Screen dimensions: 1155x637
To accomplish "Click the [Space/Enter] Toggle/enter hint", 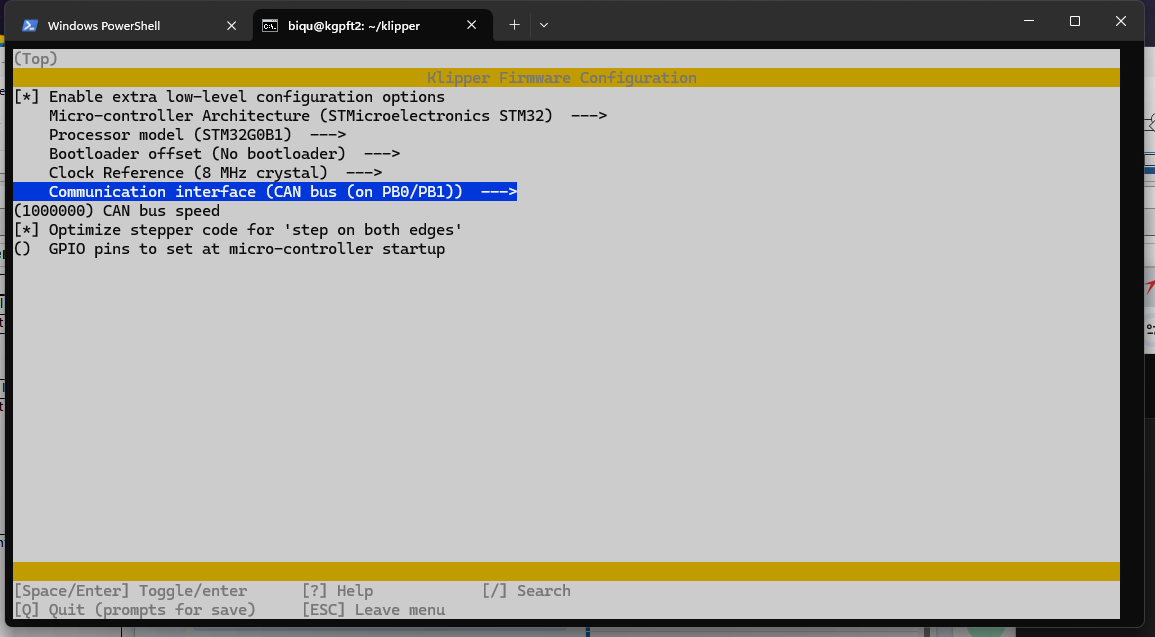I will 130,591.
